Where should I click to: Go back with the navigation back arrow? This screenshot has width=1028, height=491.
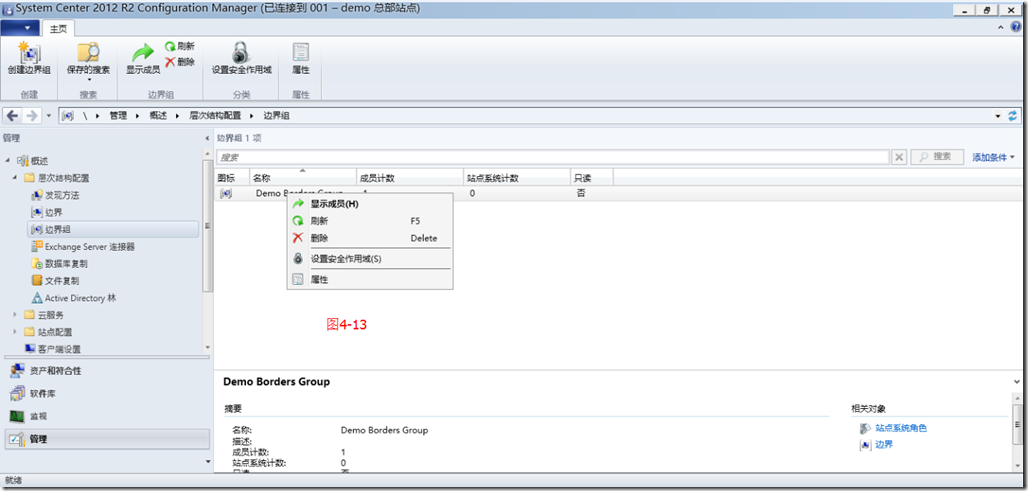tap(12, 115)
